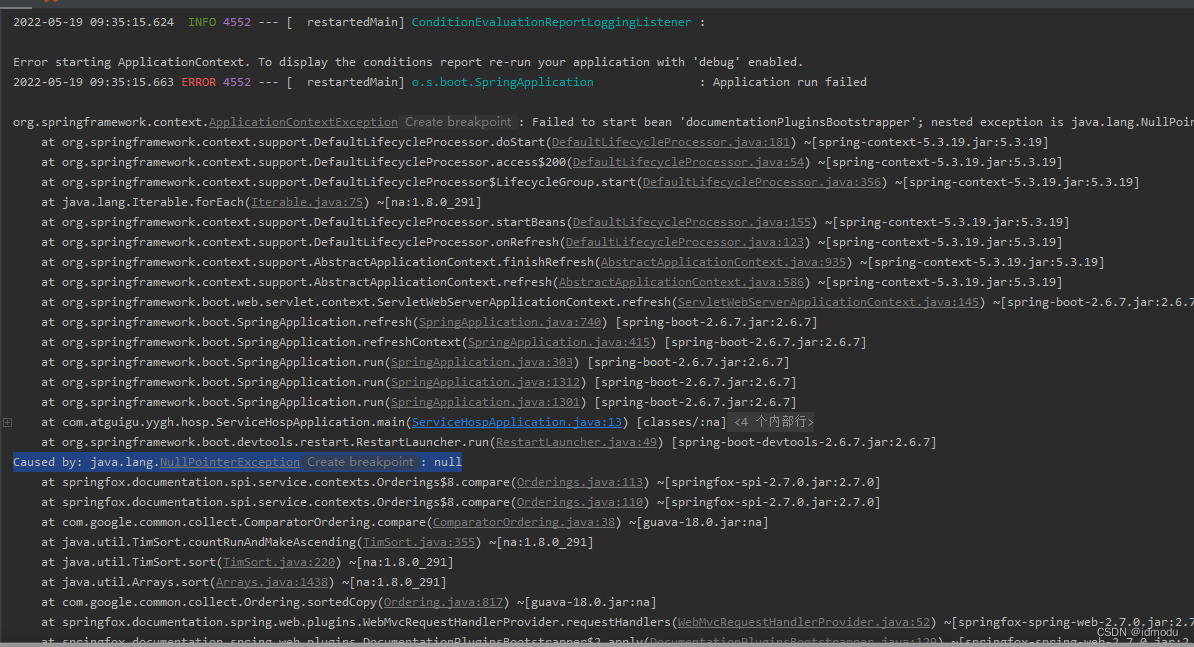Click '~[springfox-spi-2.7.0.jar:2.7.0]' on Orderings.java:113 line

pos(768,482)
